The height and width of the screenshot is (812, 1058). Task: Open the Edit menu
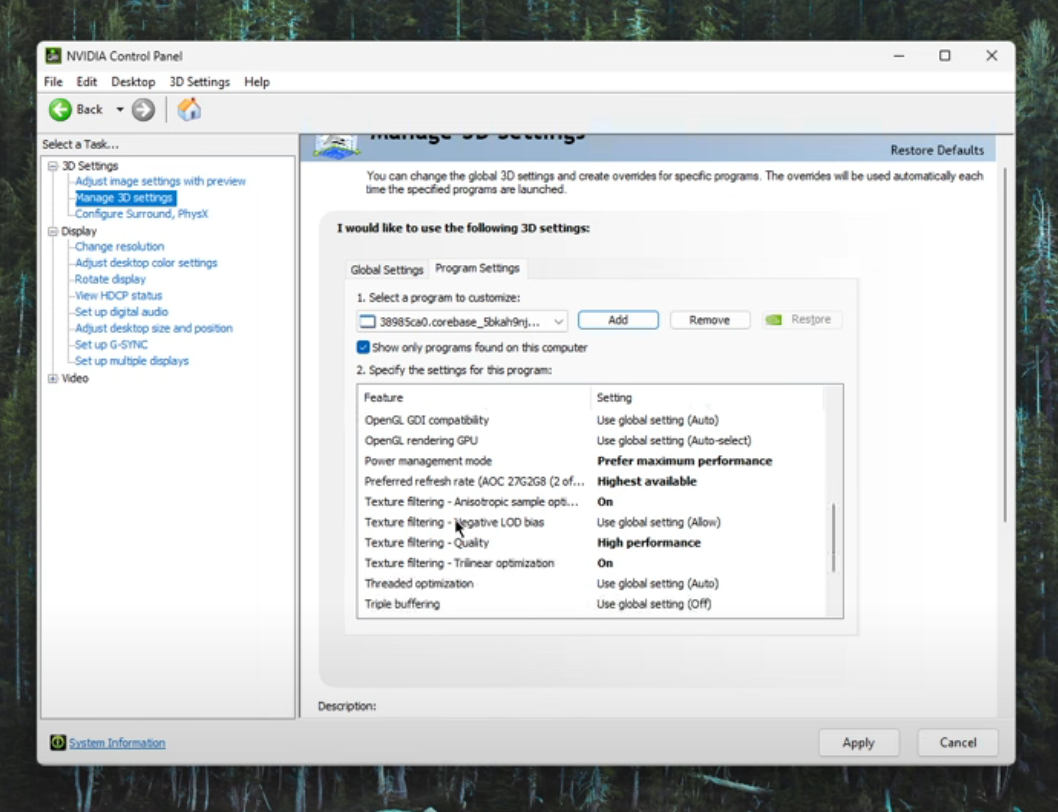(86, 82)
